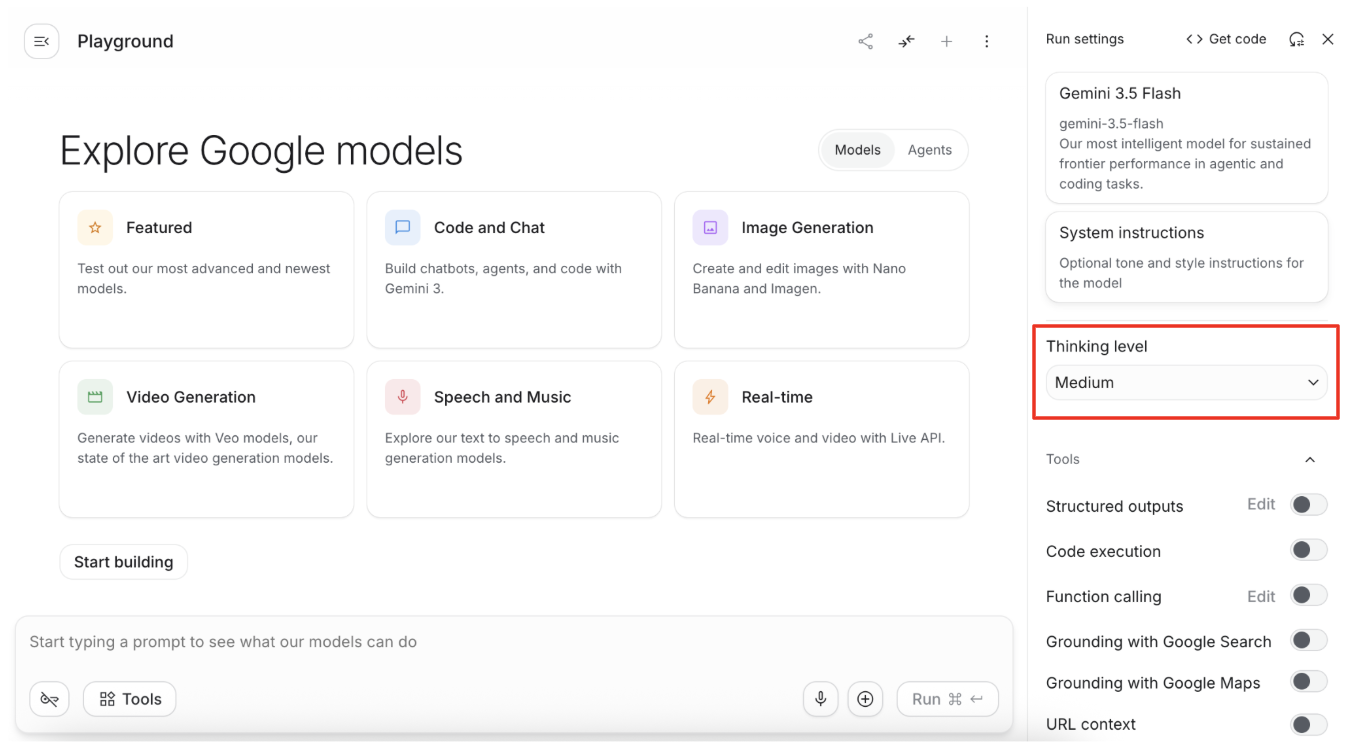Image resolution: width=1370 pixels, height=748 pixels.
Task: Click the star icon on the Featured card
Action: pos(95,228)
